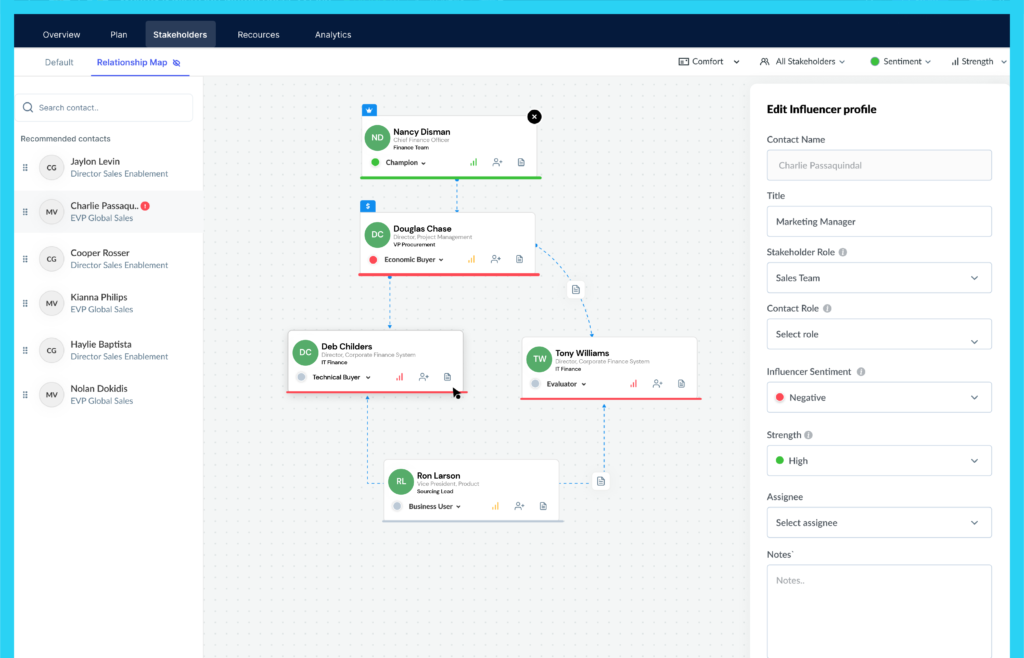The image size is (1024, 658).
Task: Click the note icon on Douglas–Tony connector
Action: (x=575, y=289)
